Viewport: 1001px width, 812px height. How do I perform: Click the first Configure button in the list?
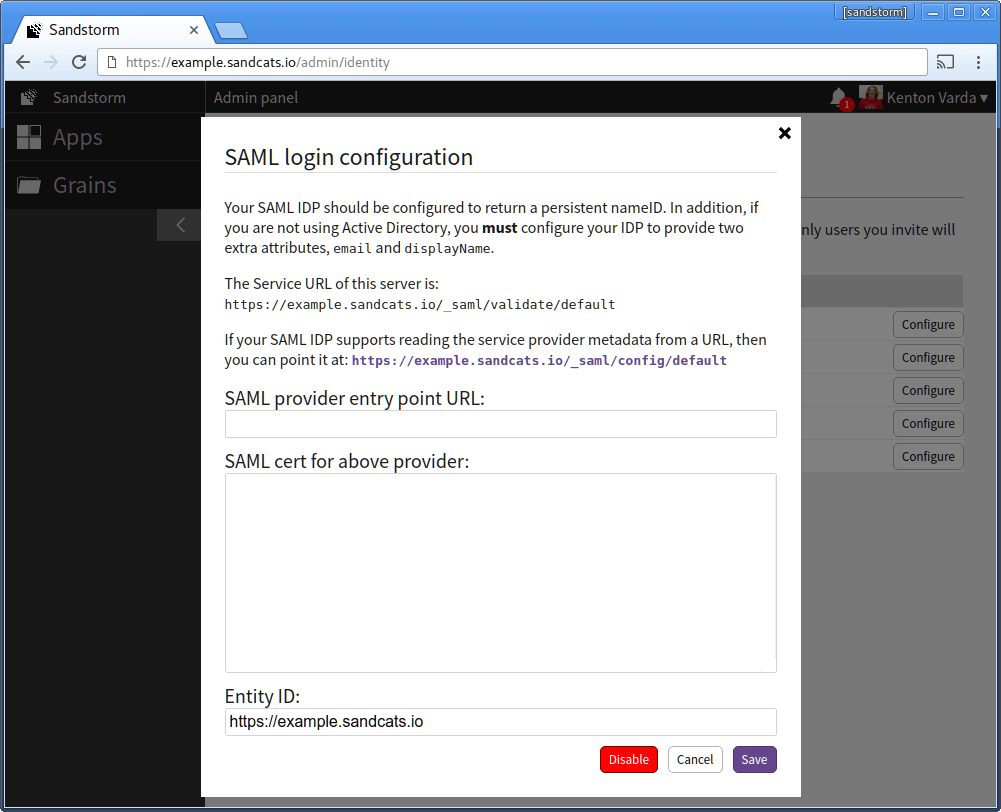pos(928,324)
